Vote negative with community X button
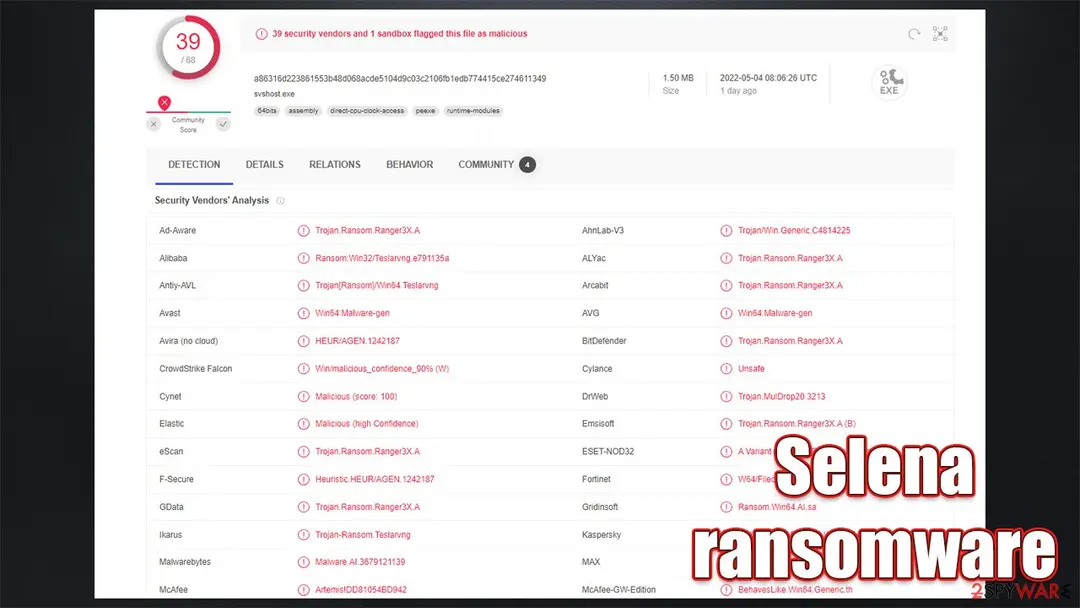 [x=154, y=124]
